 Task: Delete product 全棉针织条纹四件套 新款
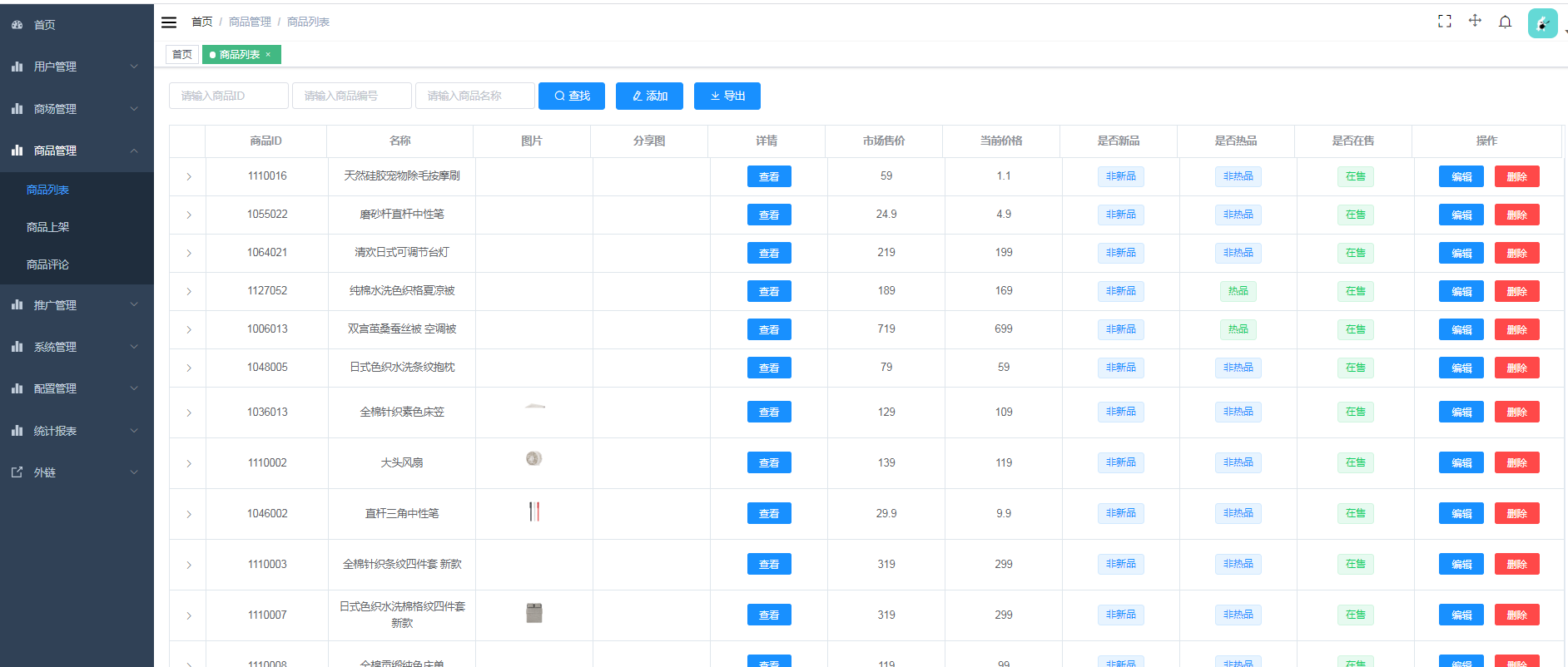[1517, 564]
